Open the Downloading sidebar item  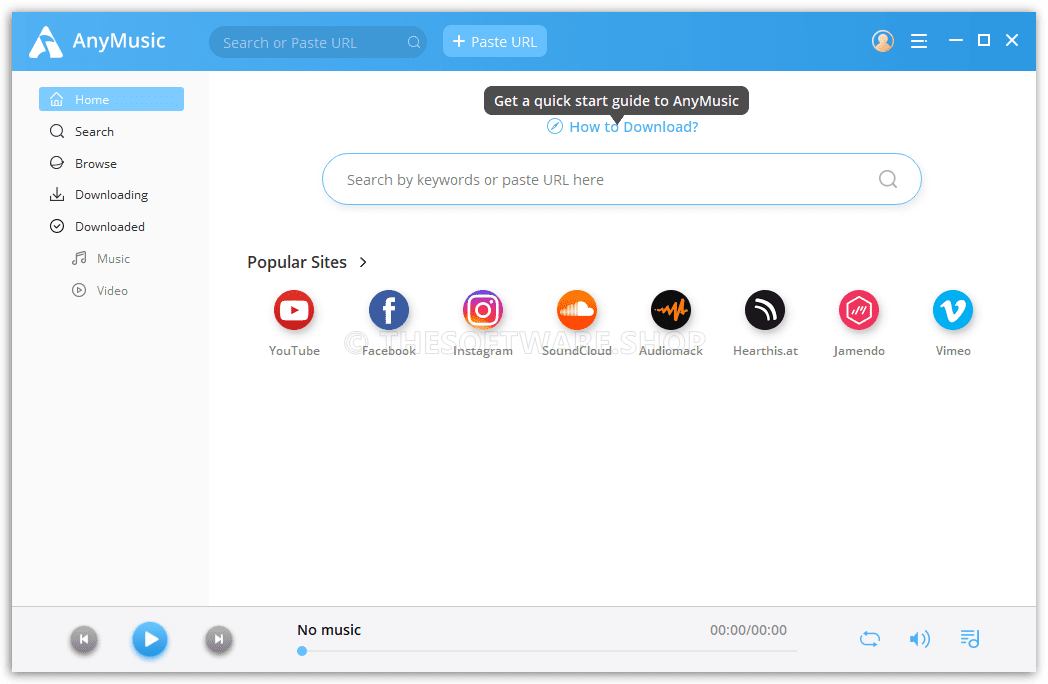pyautogui.click(x=111, y=195)
